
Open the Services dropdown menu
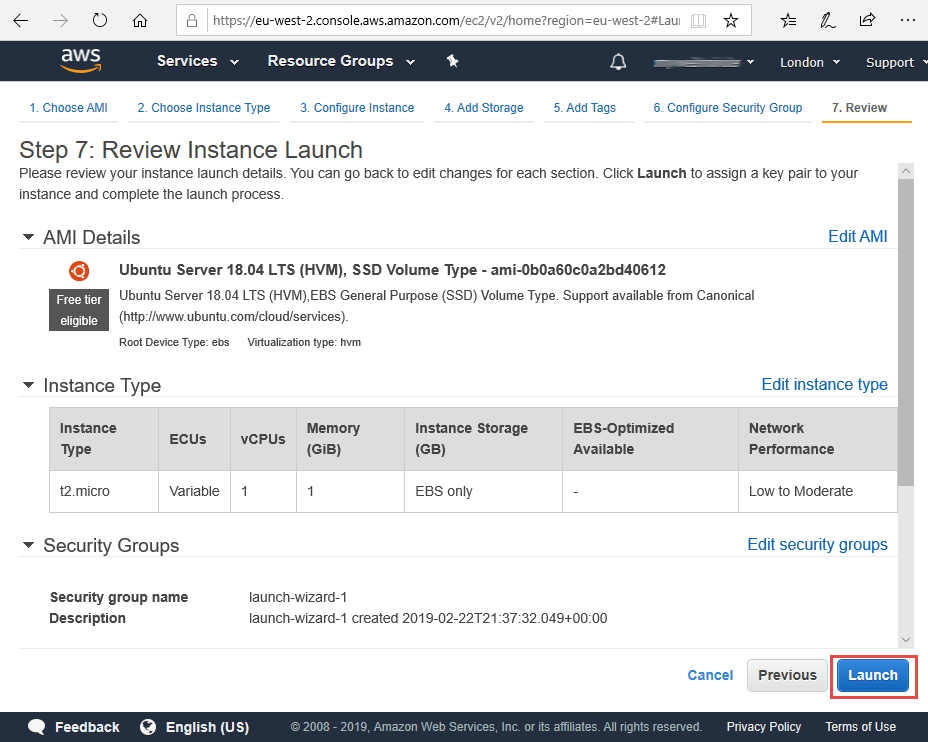tap(198, 62)
